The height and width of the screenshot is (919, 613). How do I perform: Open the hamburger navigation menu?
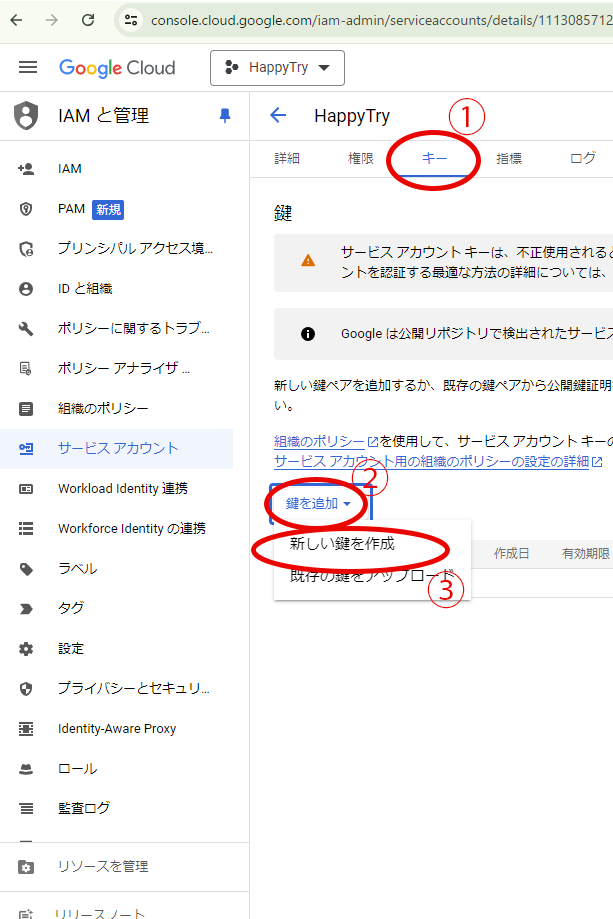click(x=28, y=68)
